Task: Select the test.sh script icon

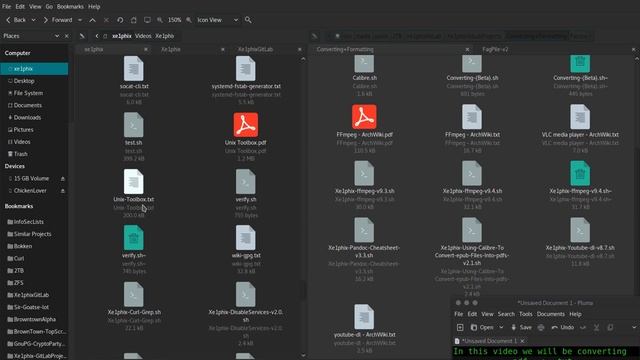Action: [x=133, y=125]
